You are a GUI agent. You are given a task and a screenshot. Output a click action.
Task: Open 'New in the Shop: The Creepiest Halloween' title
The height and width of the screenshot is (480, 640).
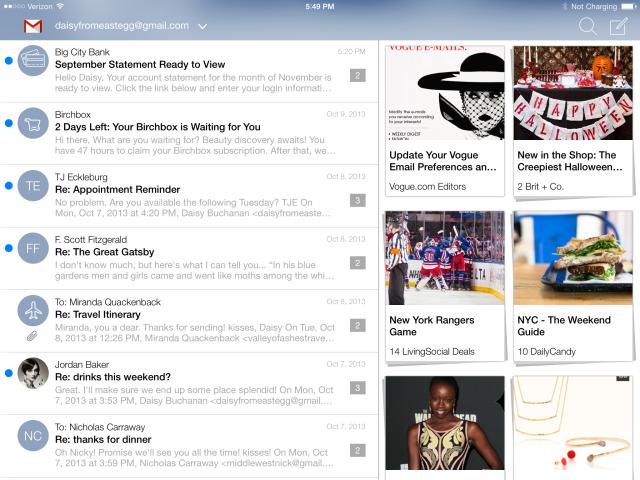(570, 161)
